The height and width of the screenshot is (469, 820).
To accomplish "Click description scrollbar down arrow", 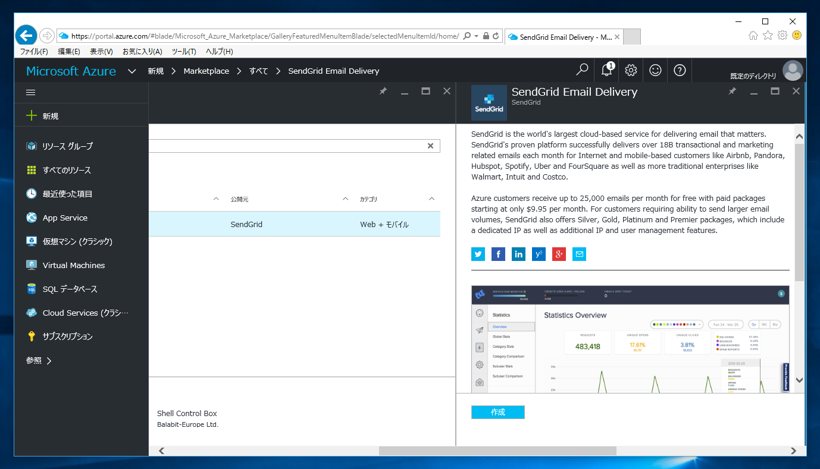I will click(799, 380).
